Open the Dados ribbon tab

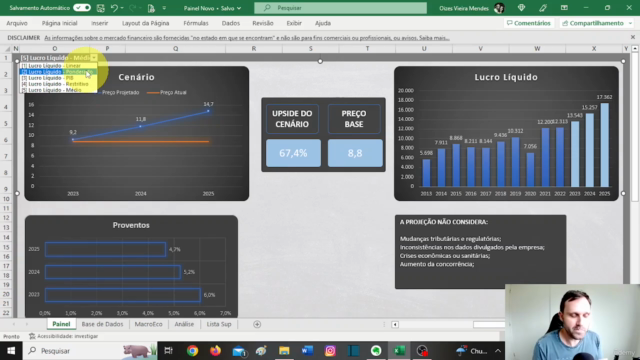pos(231,23)
